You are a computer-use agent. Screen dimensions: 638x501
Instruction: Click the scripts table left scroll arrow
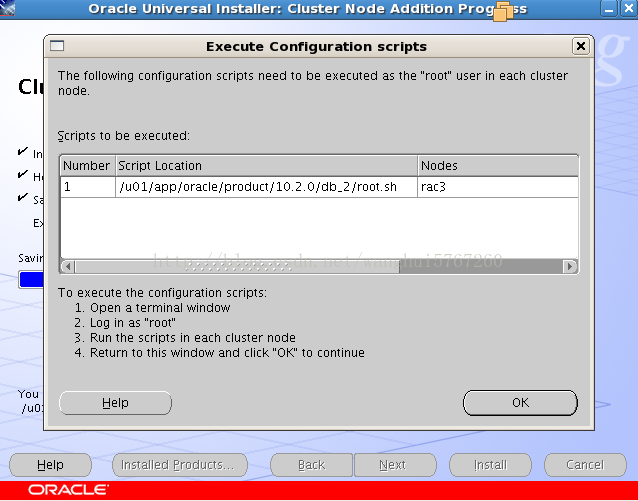68,267
